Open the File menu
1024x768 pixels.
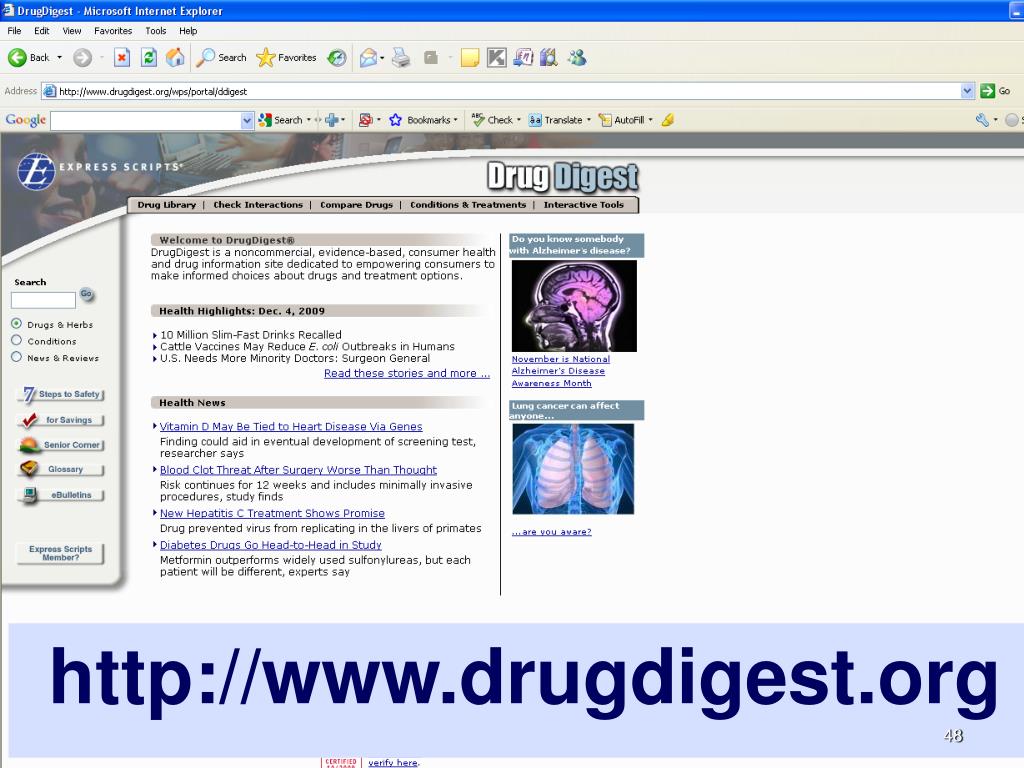click(x=14, y=31)
